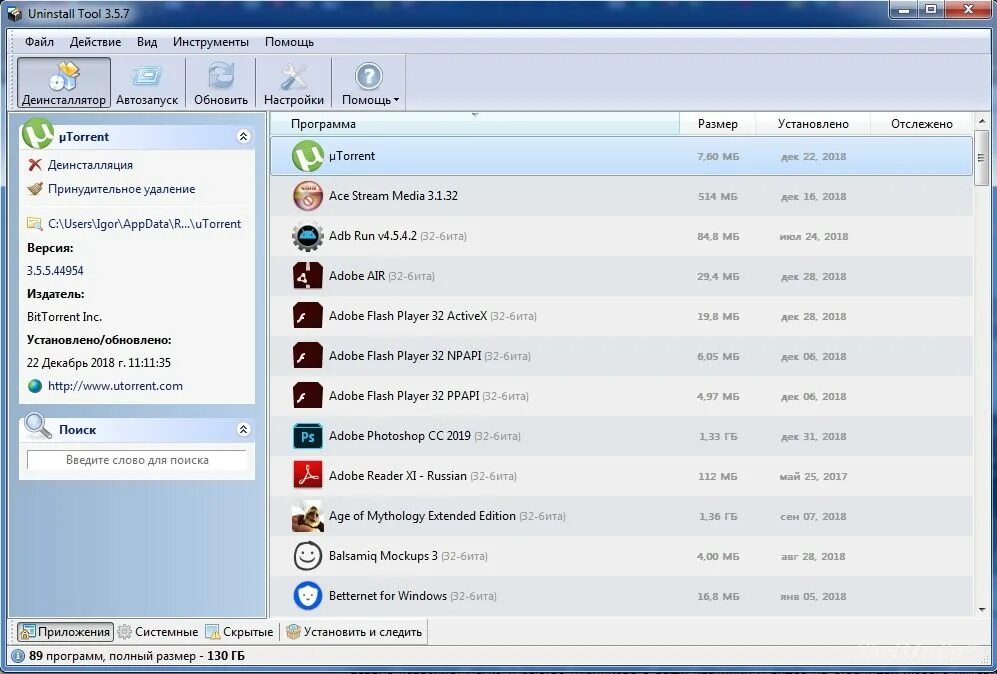The width and height of the screenshot is (997, 674).
Task: Open the Помощь toolbar dropdown
Action: coord(370,83)
